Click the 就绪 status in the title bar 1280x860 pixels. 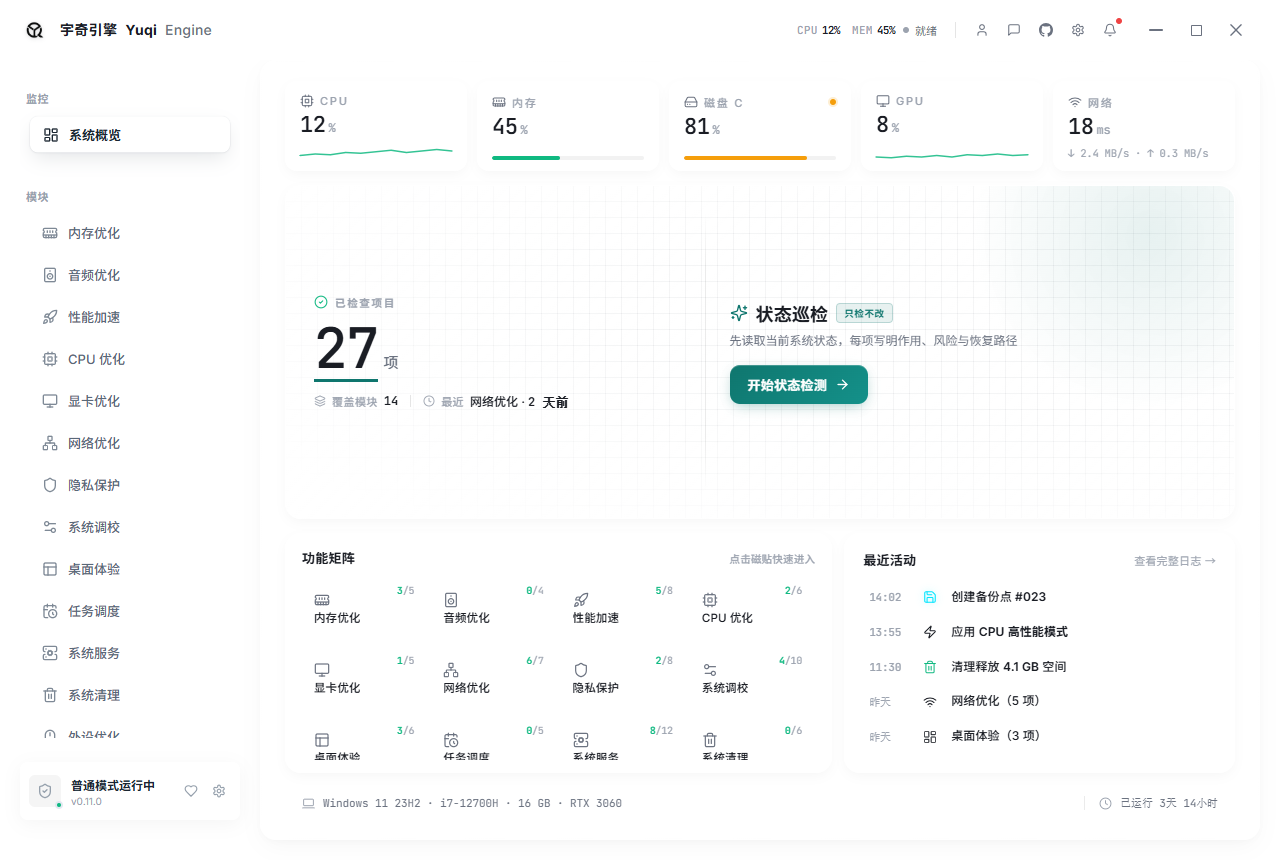pyautogui.click(x=921, y=31)
